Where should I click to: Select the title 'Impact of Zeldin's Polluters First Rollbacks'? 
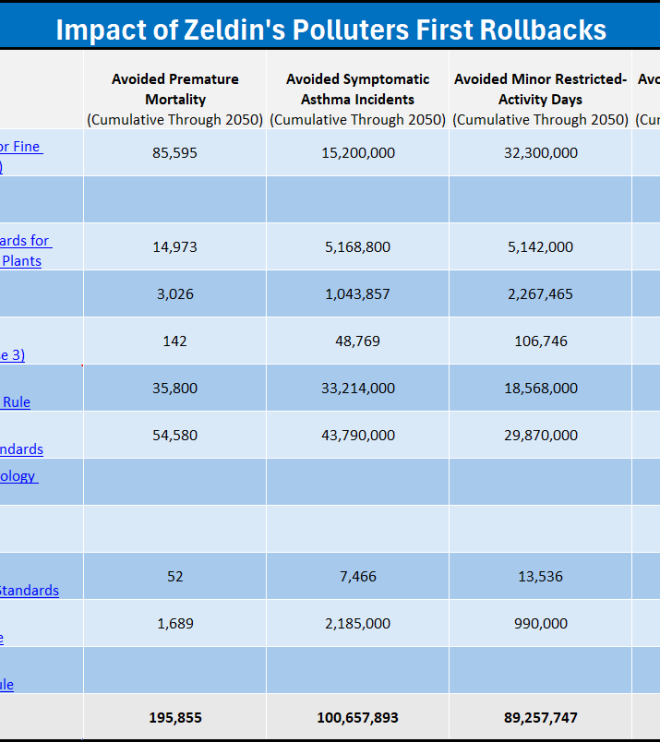[x=331, y=30]
